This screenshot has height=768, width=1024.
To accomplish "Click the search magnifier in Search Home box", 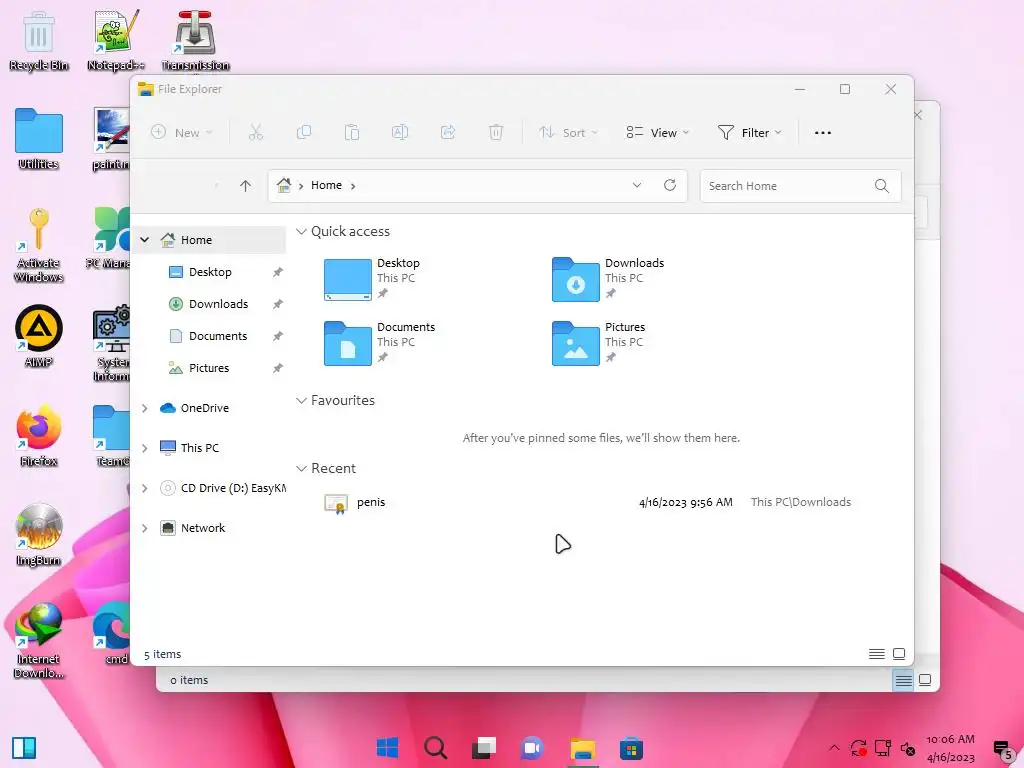I will (x=881, y=186).
